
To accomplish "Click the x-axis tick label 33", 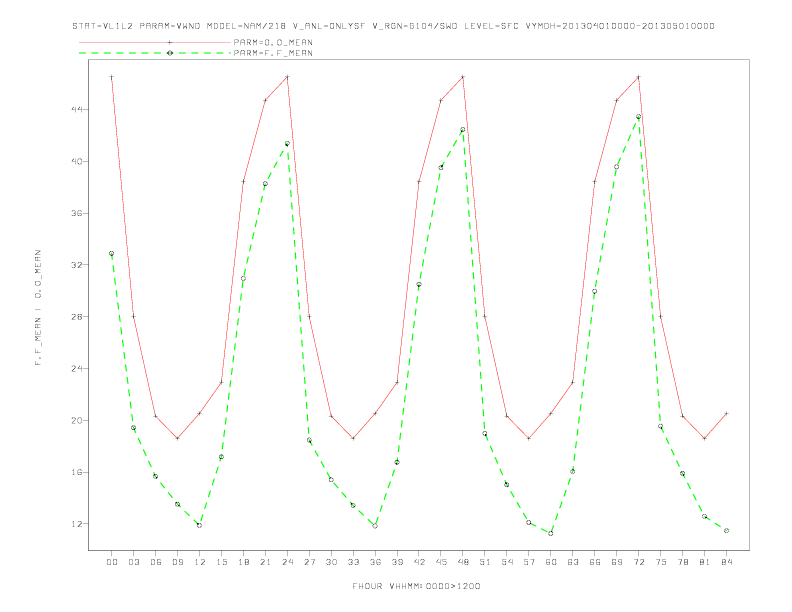I will tap(354, 562).
